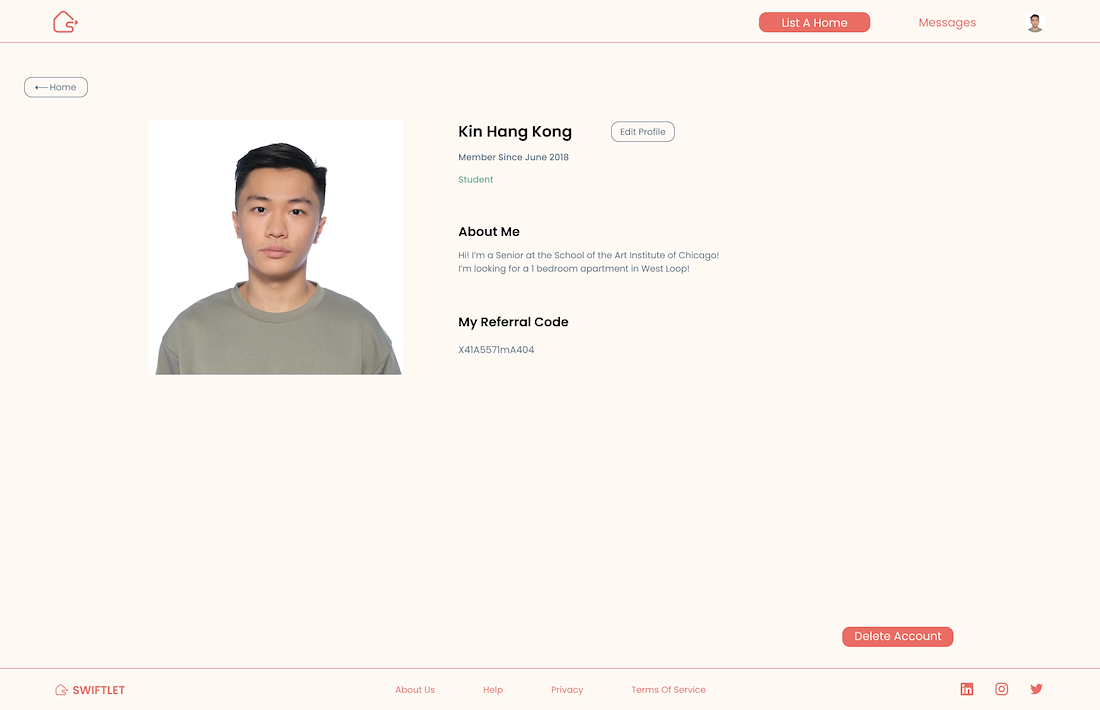1100x710 pixels.
Task: Click the referral code X41A5571mA404
Action: (x=496, y=349)
